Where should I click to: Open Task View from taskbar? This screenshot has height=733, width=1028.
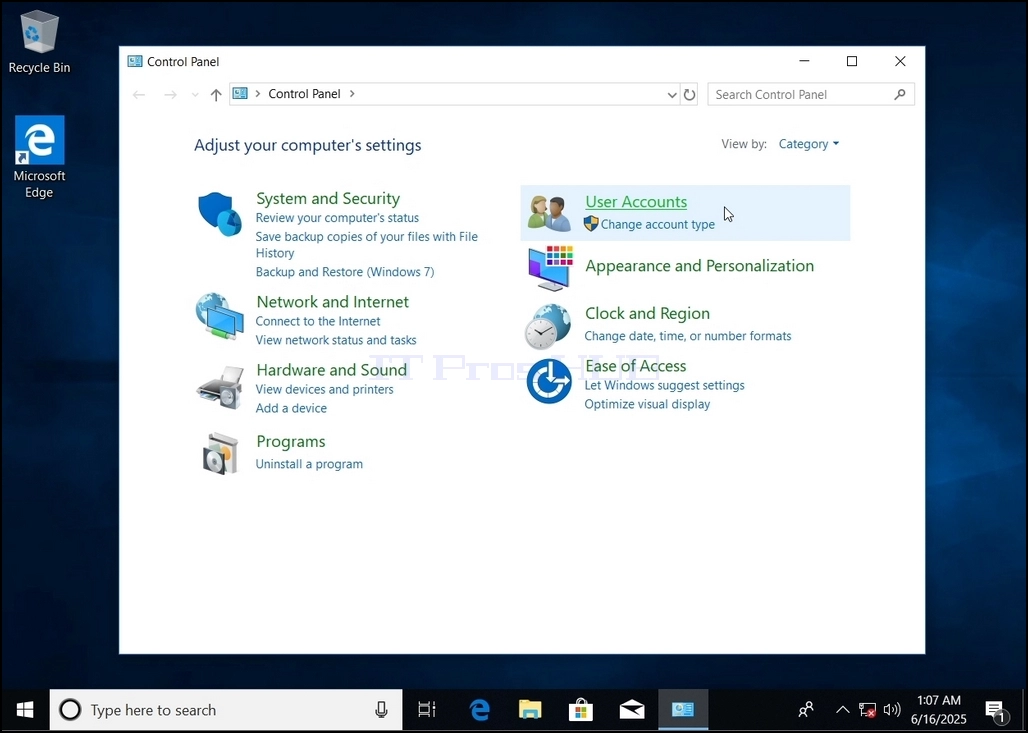click(427, 709)
